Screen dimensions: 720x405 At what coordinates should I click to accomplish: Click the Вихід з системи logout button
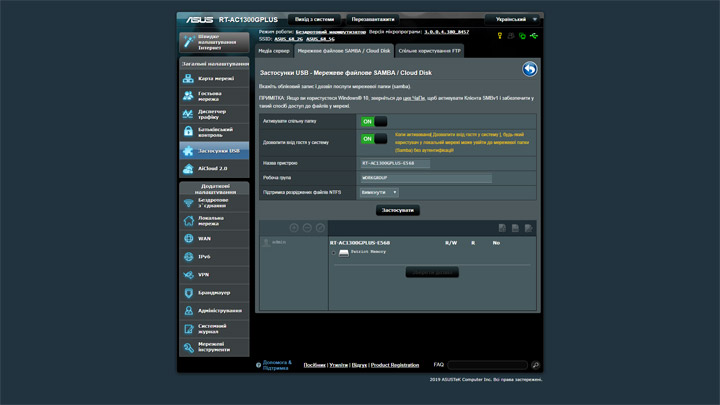click(x=314, y=19)
